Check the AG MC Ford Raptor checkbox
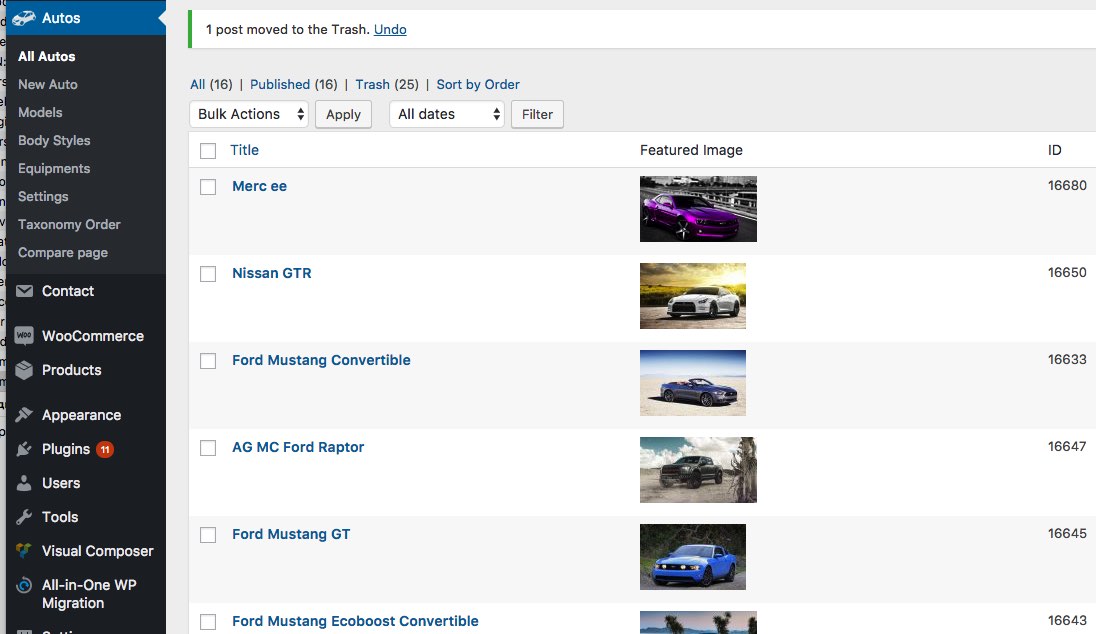The width and height of the screenshot is (1096, 634). pos(208,448)
